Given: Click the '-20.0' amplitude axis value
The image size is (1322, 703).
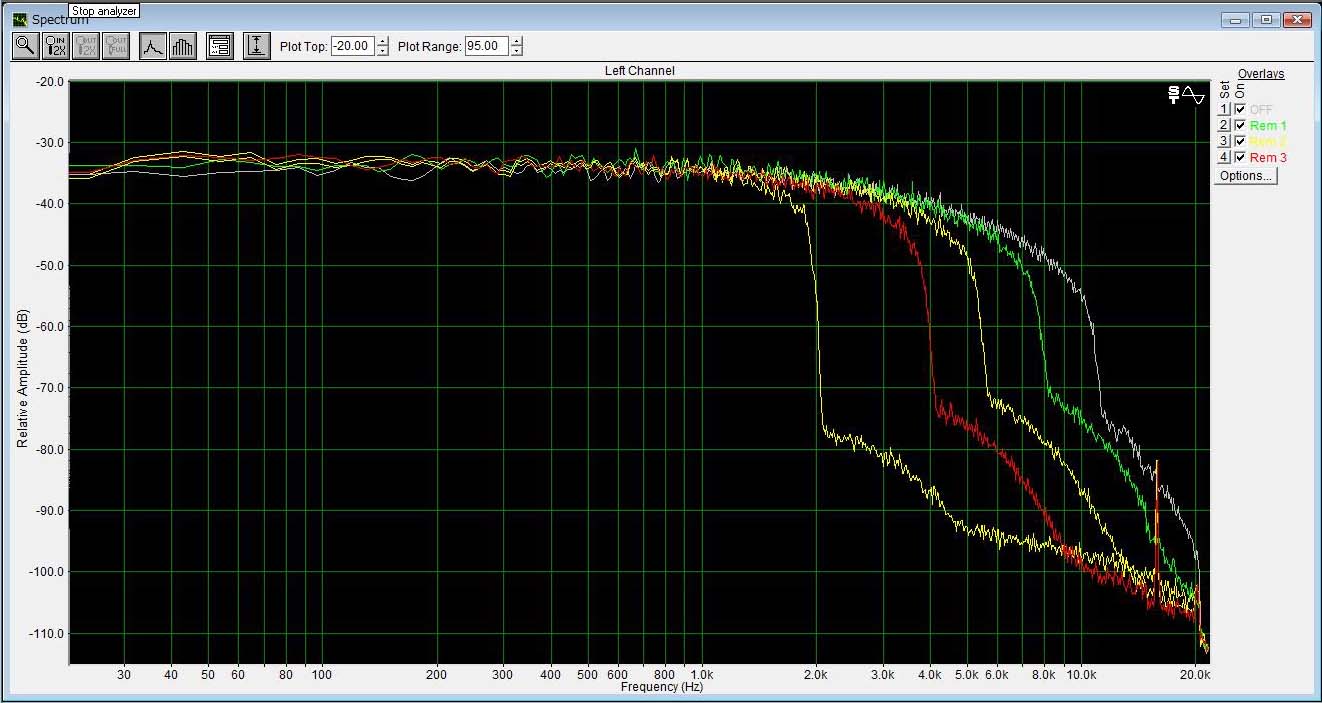Looking at the screenshot, I should coord(50,81).
